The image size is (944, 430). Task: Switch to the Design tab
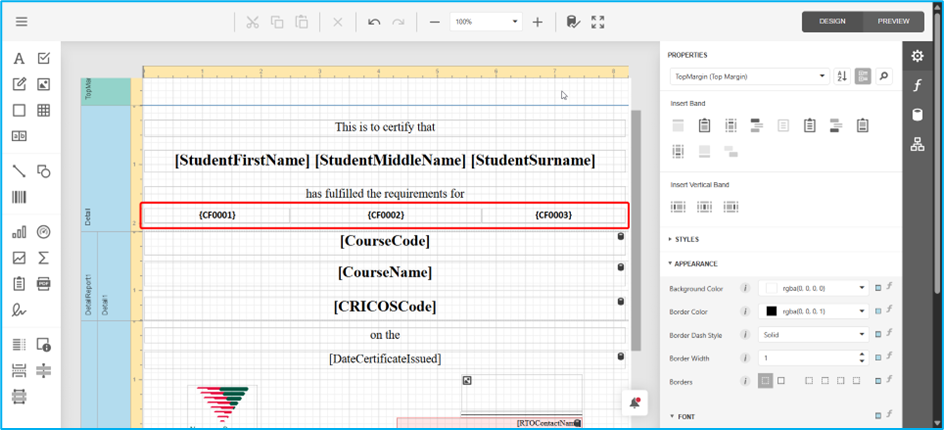832,21
